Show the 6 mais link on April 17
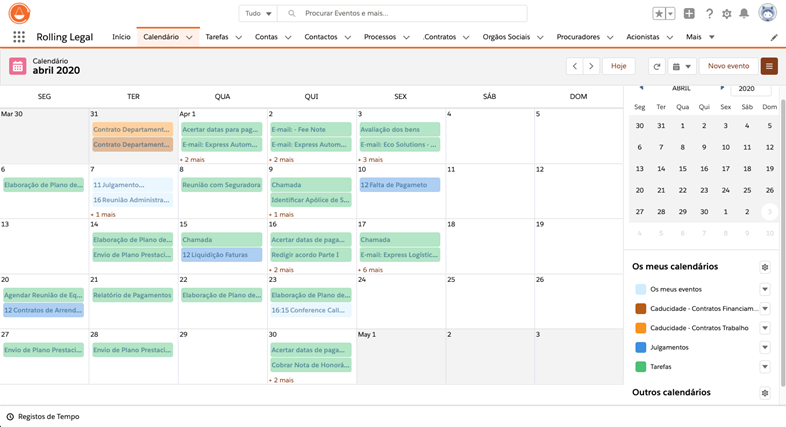786x427 pixels. coord(372,270)
